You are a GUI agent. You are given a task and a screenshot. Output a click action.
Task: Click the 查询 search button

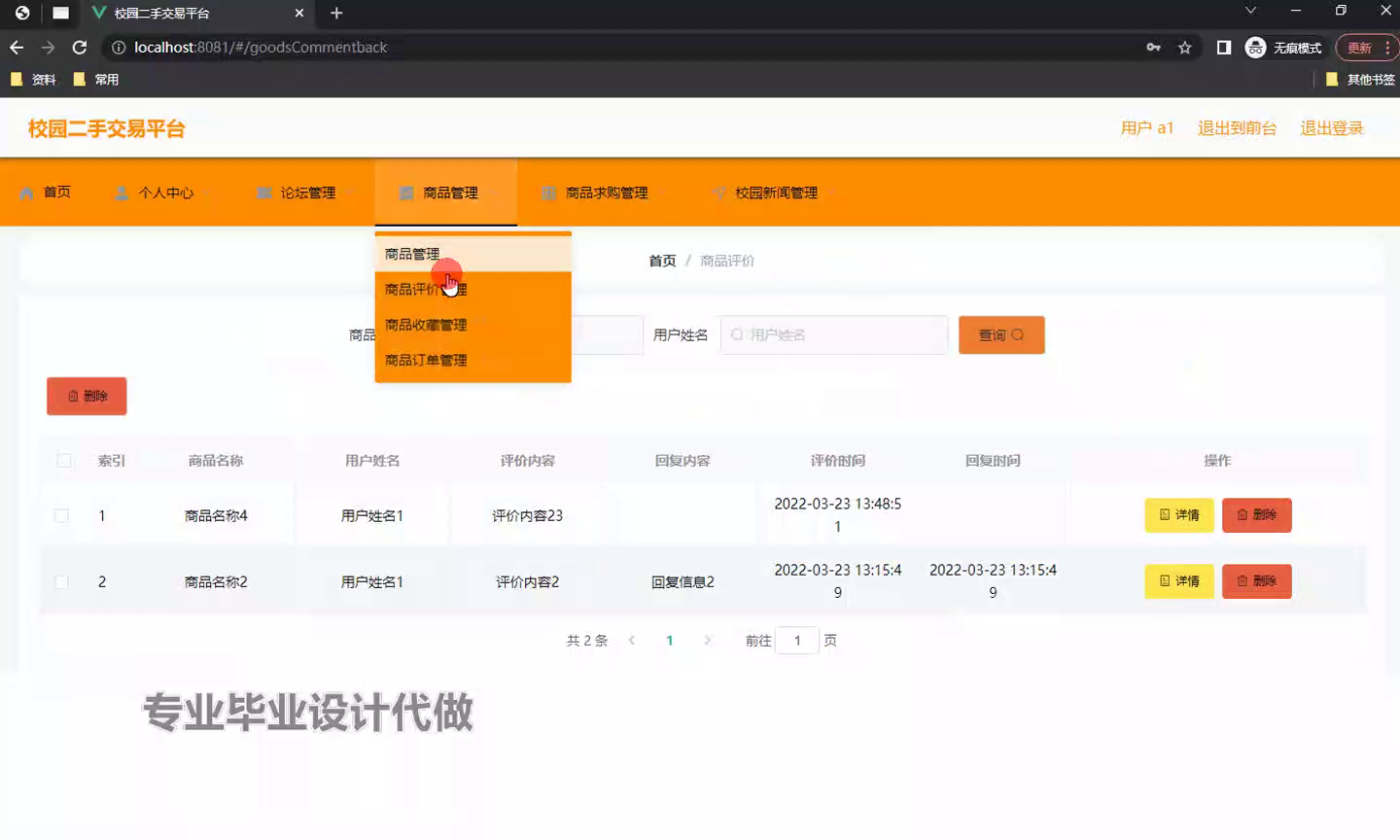coord(1001,334)
